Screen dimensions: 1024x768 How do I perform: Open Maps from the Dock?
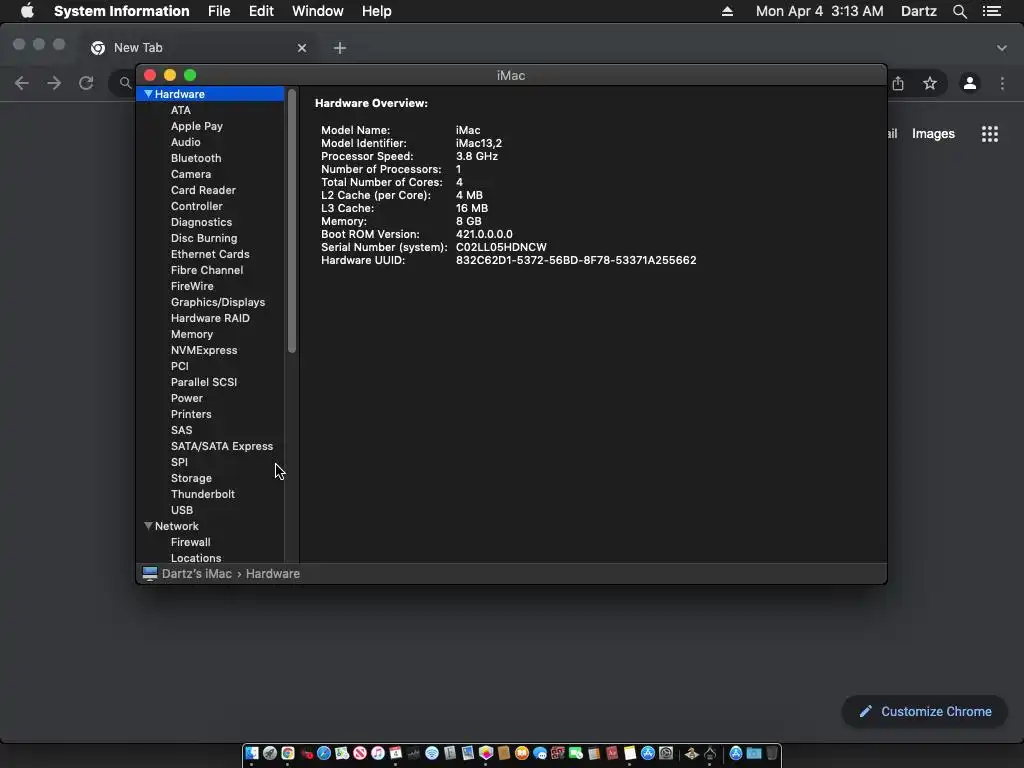[x=342, y=753]
